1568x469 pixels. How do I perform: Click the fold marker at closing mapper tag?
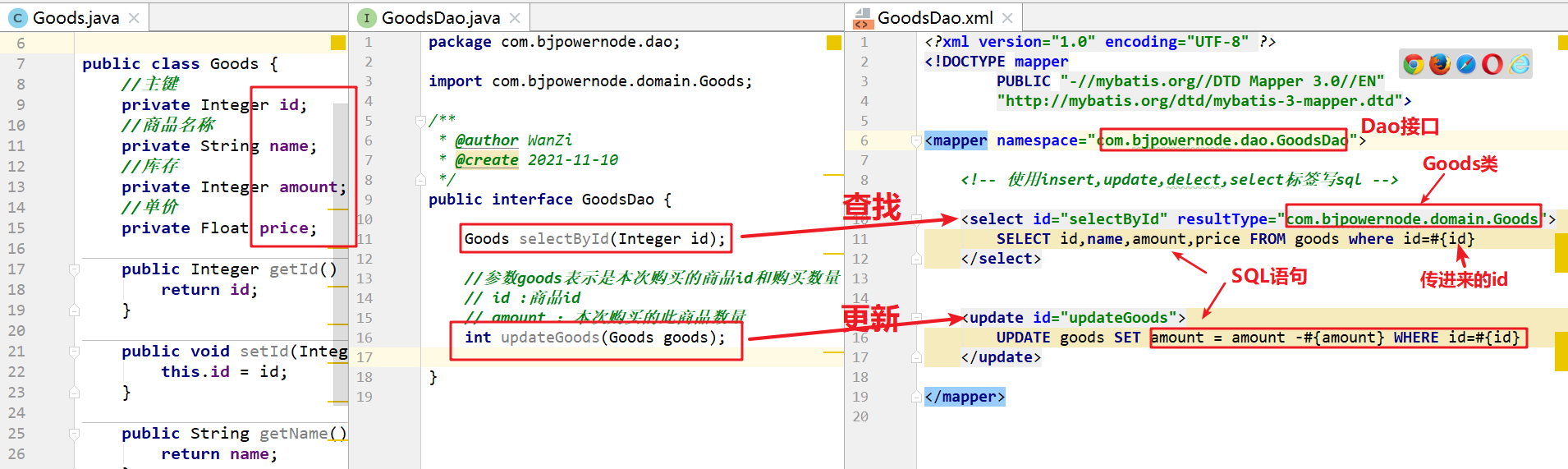point(916,397)
